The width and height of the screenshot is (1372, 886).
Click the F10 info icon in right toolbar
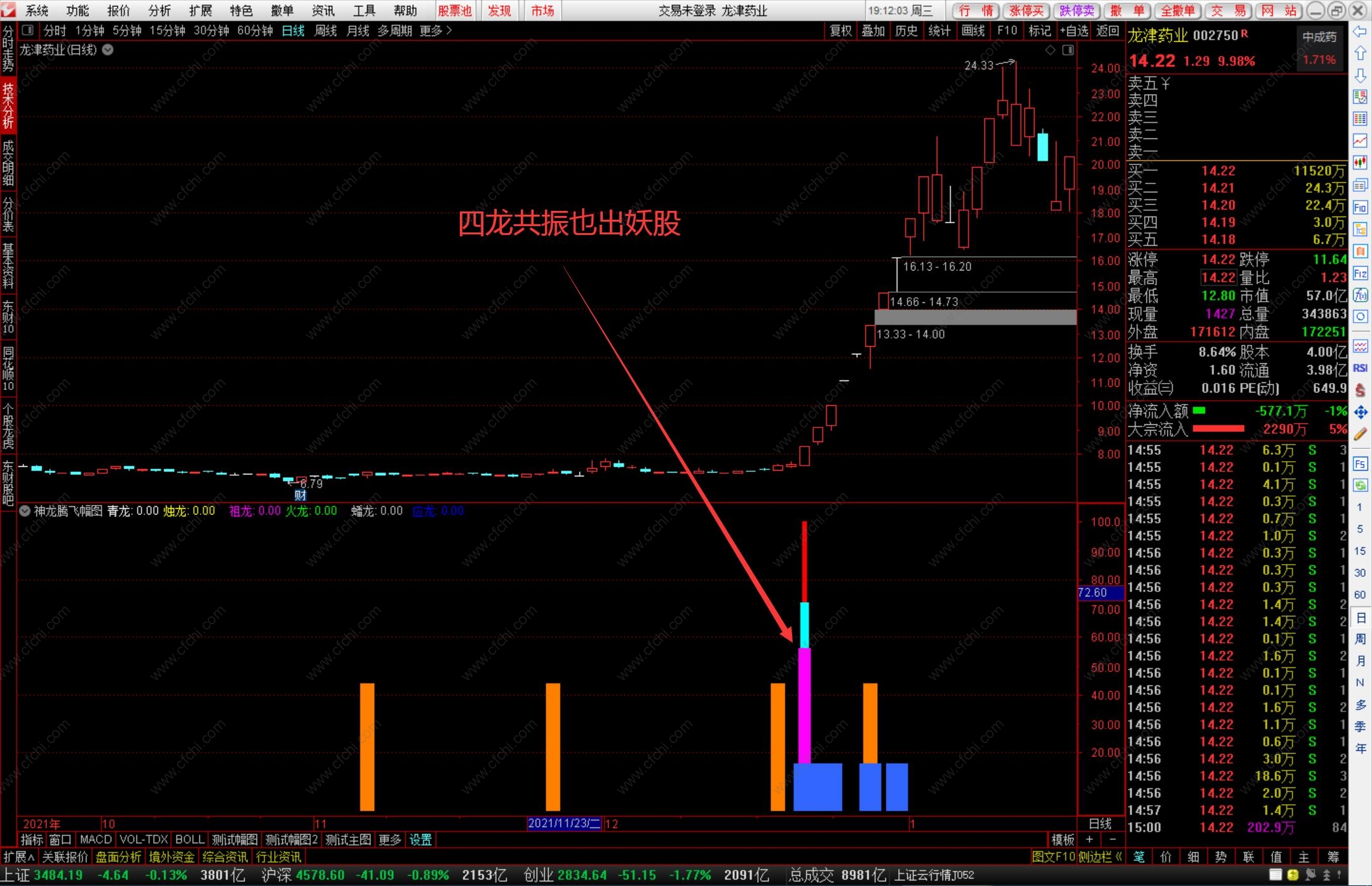1360,207
